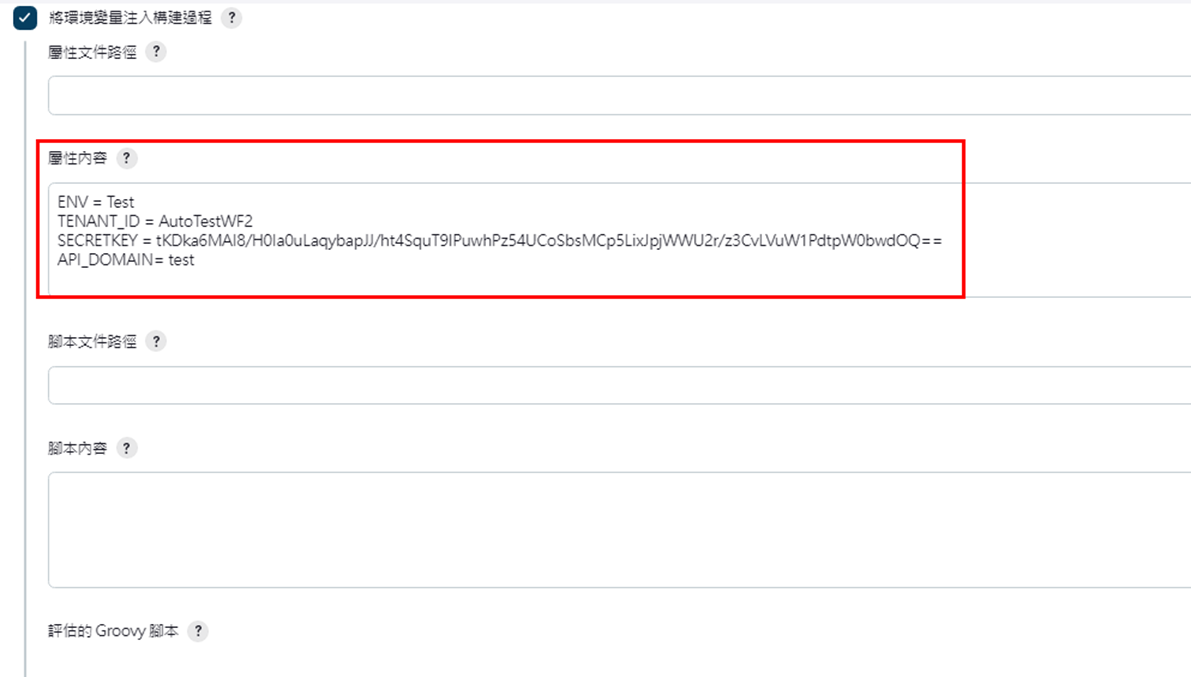Click the TENANT_ID = AutoTestWF2 line
Image resolution: width=1191 pixels, height=677 pixels.
click(x=155, y=221)
